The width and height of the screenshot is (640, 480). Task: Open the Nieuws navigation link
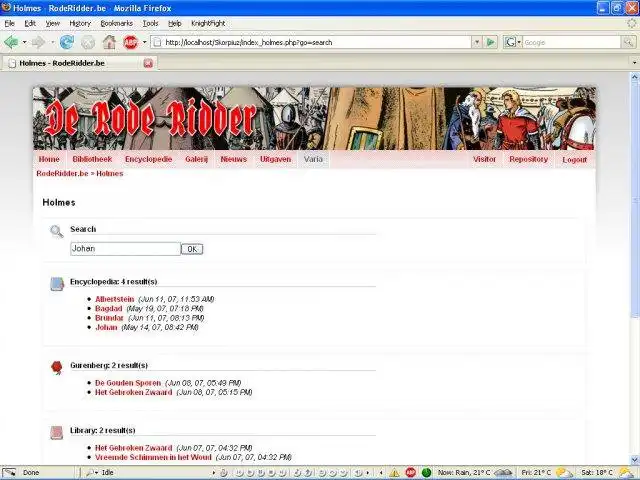[234, 159]
